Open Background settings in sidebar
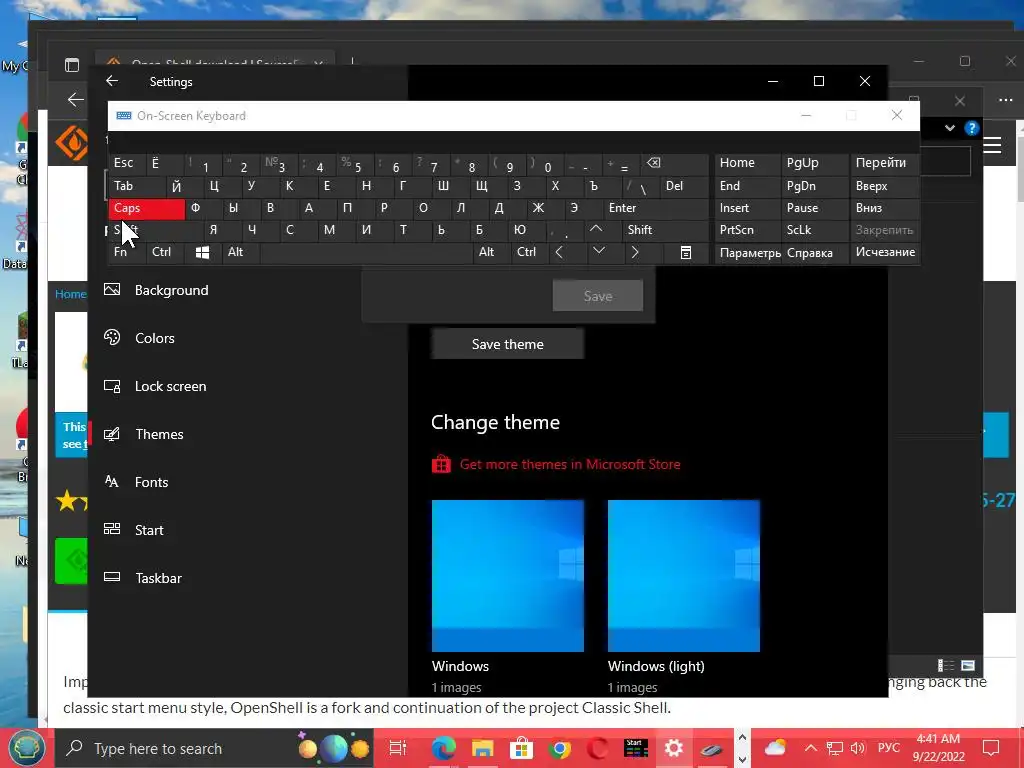Viewport: 1024px width, 768px height. pyautogui.click(x=171, y=290)
